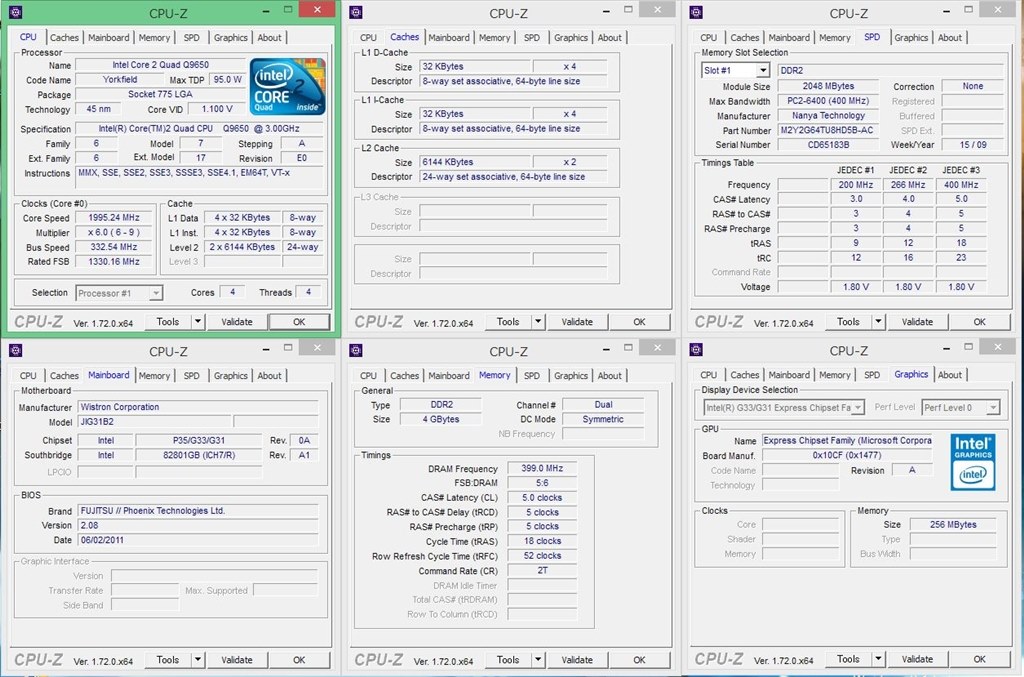Click the Intel Graphics logo badge
The width and height of the screenshot is (1024, 677).
click(x=972, y=459)
